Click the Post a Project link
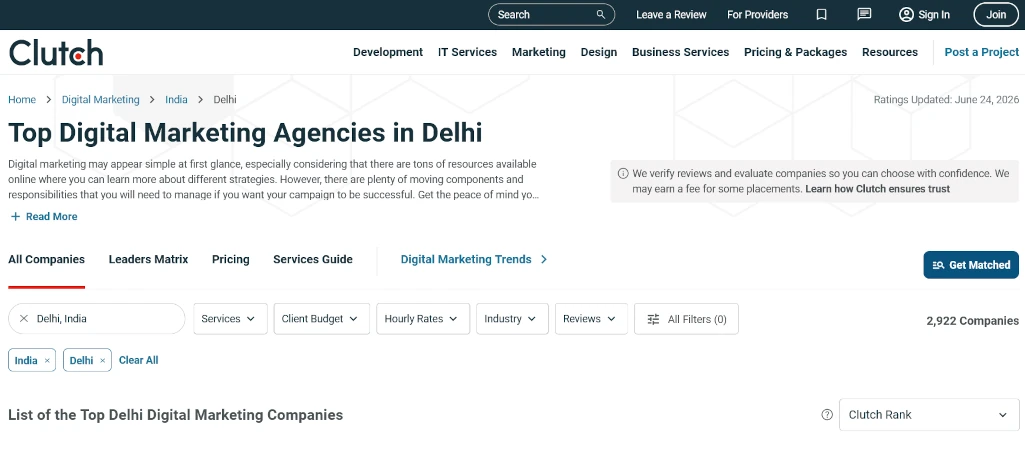This screenshot has width=1025, height=450. (x=982, y=52)
